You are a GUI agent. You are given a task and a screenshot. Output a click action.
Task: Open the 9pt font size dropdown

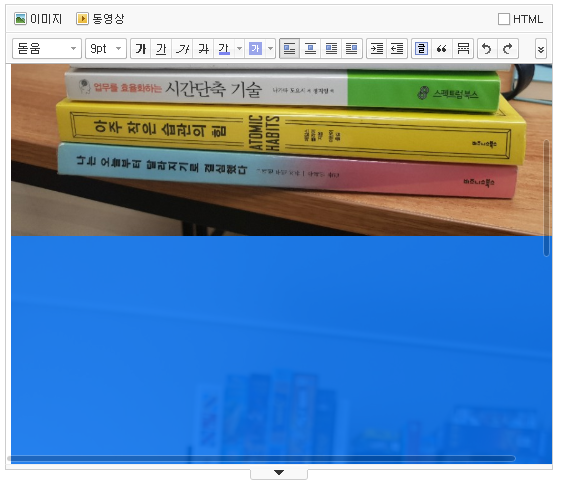pos(106,48)
